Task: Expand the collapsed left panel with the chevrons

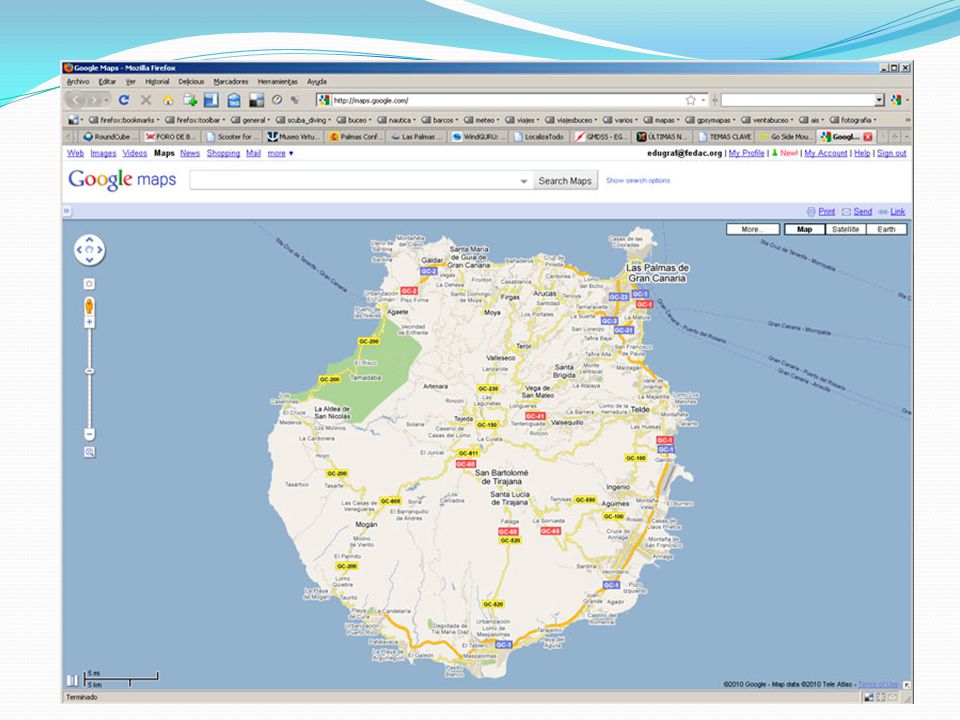Action: click(67, 211)
